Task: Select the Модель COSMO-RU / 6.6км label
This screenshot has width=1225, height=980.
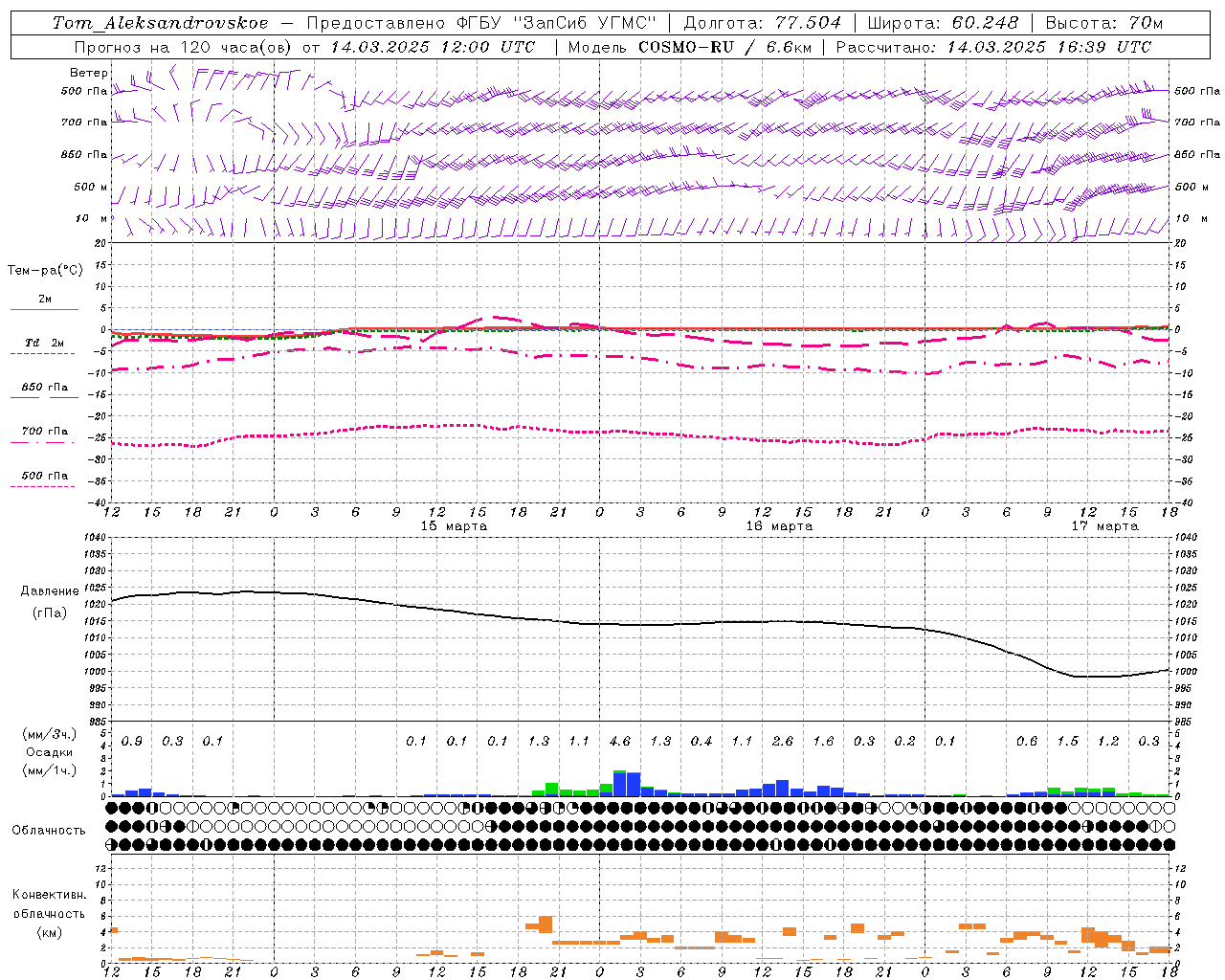Action: point(690,47)
